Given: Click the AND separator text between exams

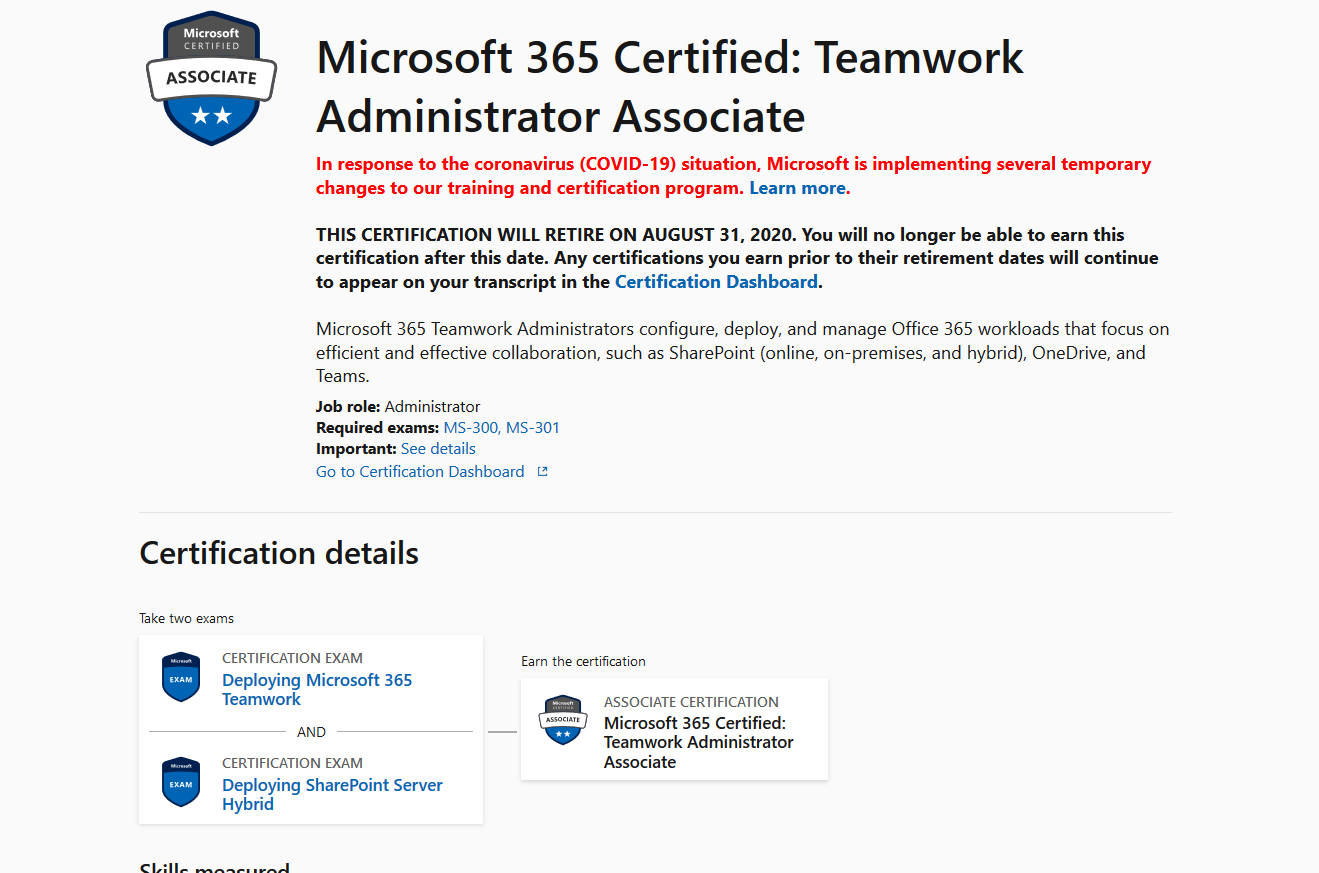Looking at the screenshot, I should [311, 732].
